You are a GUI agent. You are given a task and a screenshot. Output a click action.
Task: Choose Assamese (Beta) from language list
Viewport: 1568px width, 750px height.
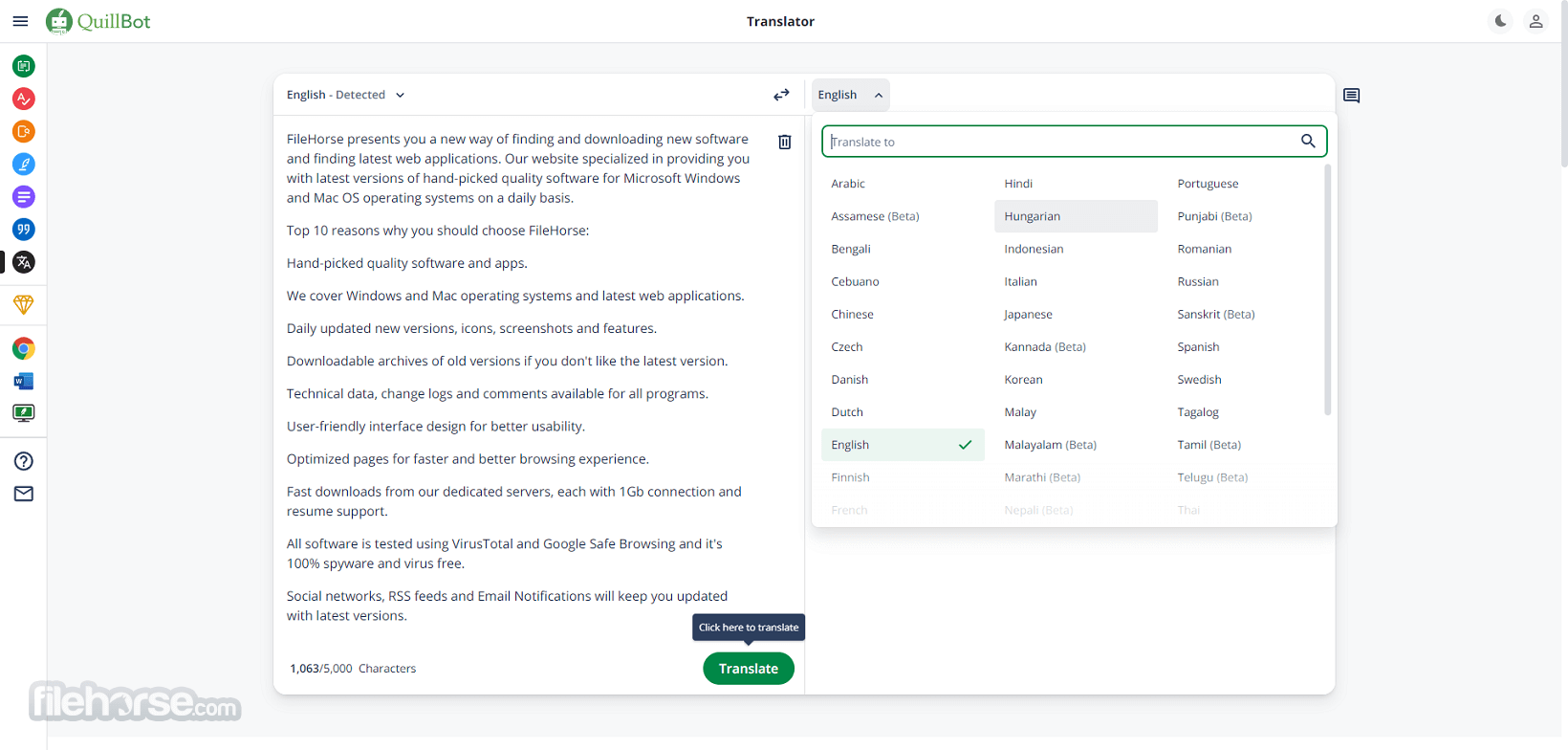(903, 216)
